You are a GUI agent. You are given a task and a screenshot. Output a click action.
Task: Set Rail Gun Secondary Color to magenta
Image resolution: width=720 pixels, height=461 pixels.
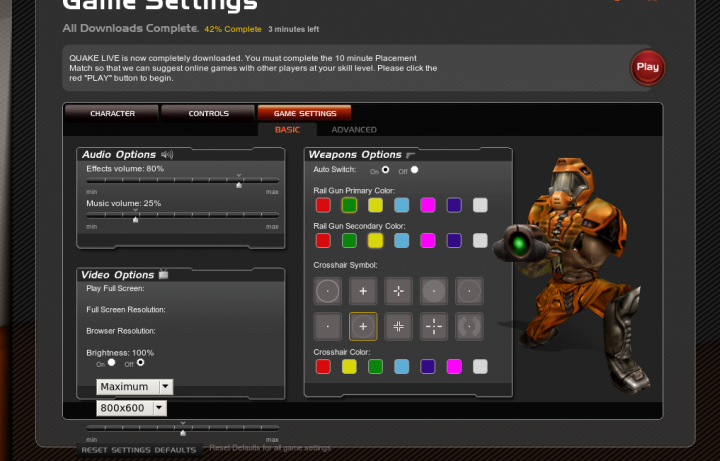click(428, 241)
